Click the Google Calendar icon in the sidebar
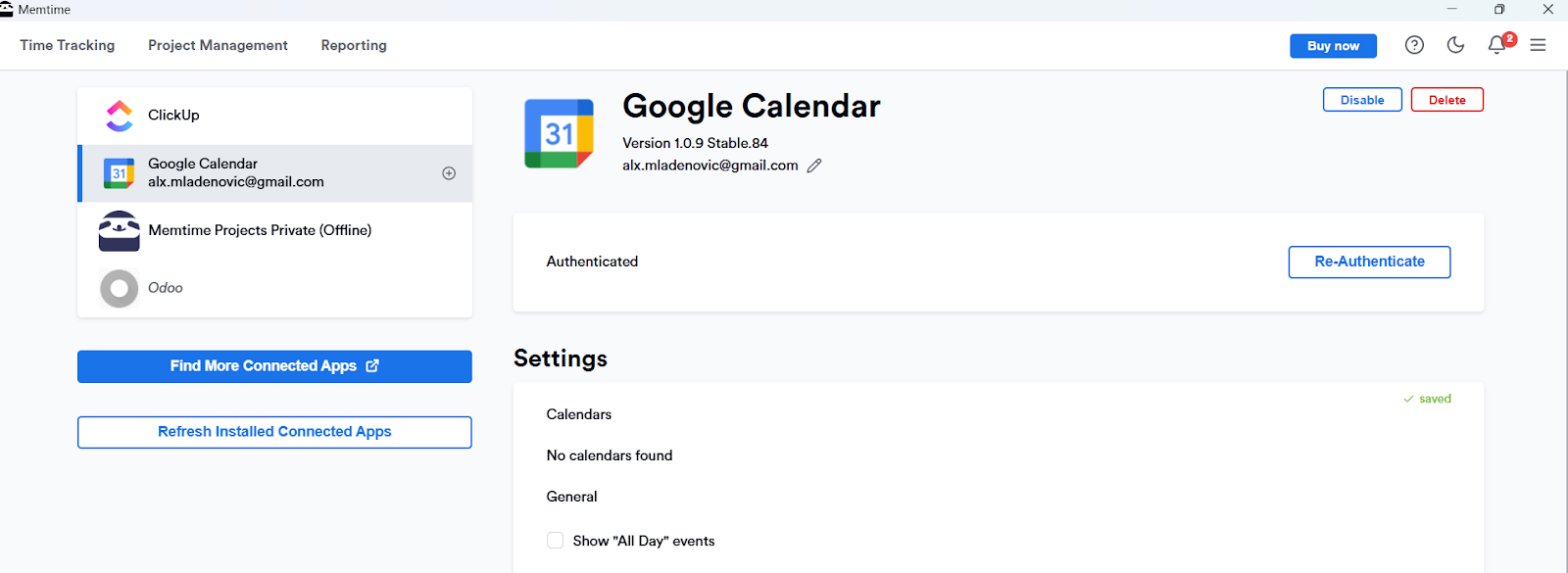This screenshot has width=1568, height=573. [x=119, y=172]
